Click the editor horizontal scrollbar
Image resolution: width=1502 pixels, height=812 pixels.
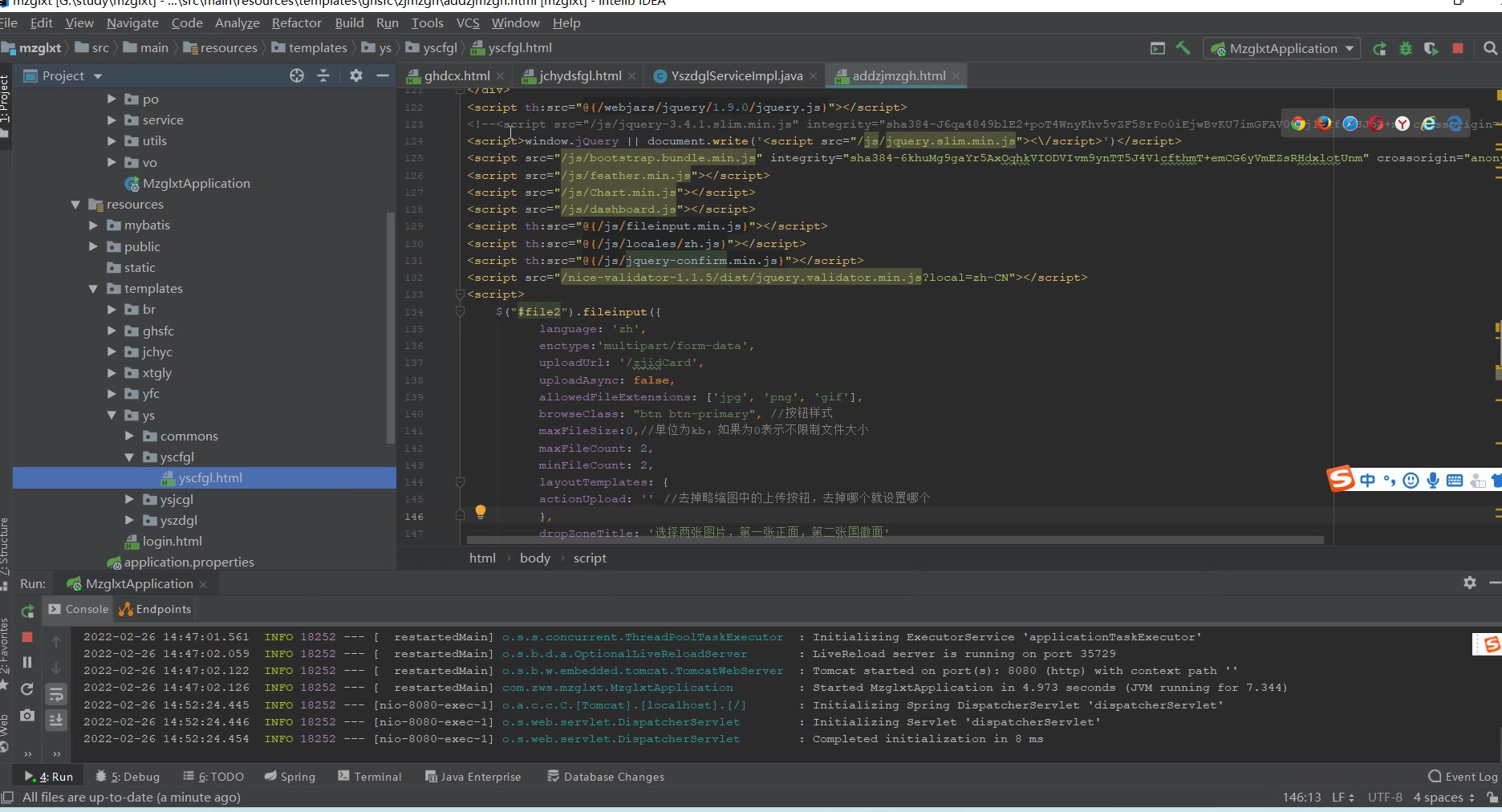[895, 540]
